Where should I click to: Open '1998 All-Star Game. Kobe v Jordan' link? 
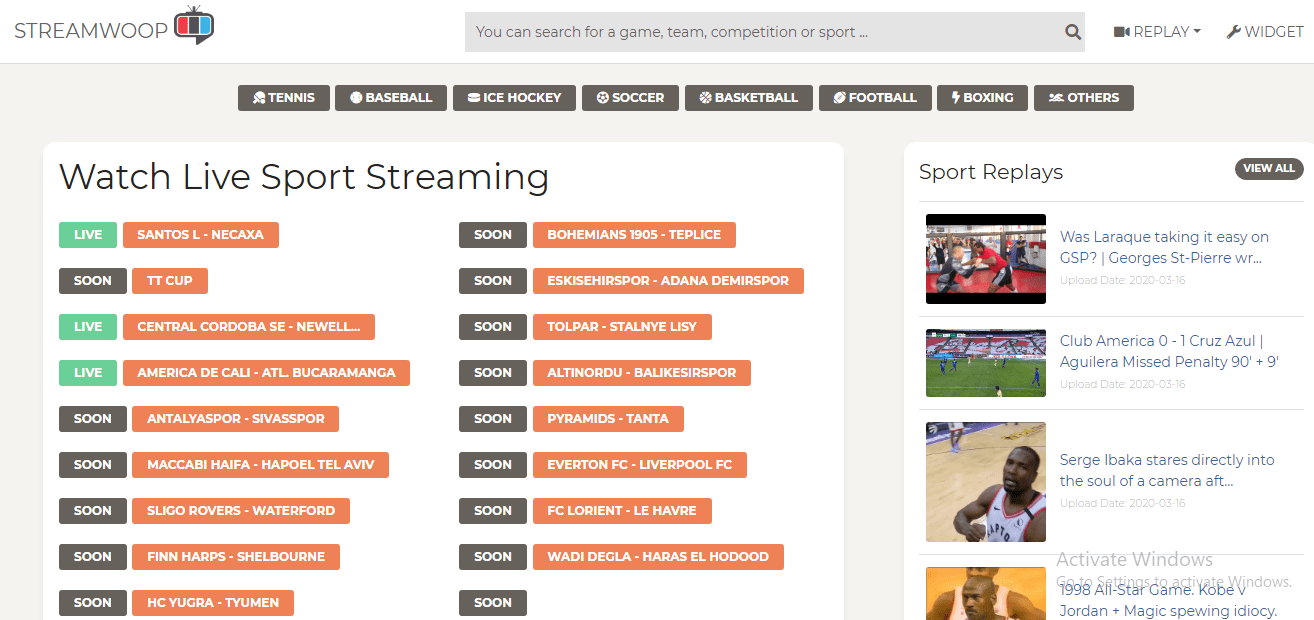point(1168,601)
